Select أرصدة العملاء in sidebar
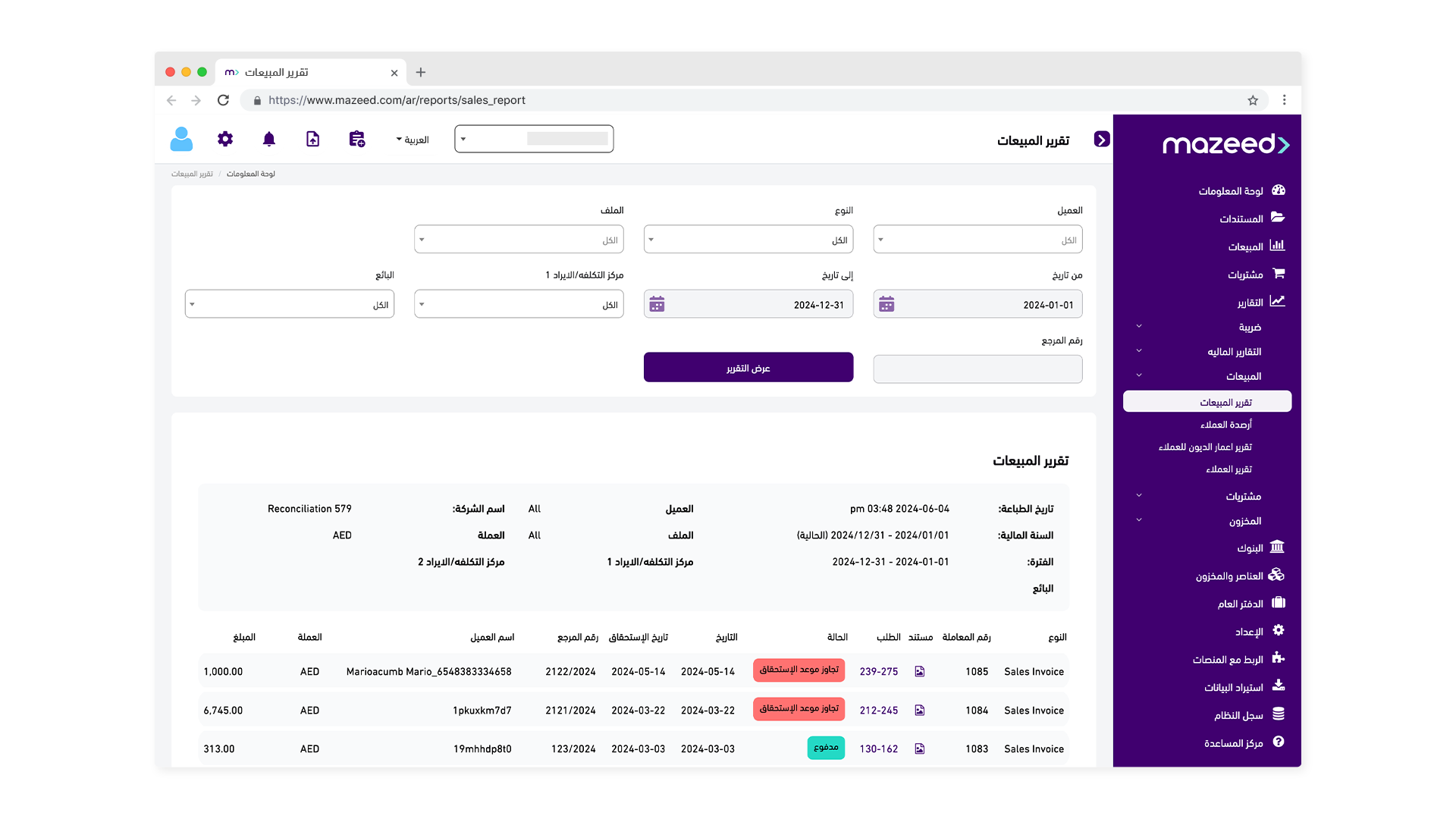Viewport: 1456px width, 819px height. coord(1225,425)
